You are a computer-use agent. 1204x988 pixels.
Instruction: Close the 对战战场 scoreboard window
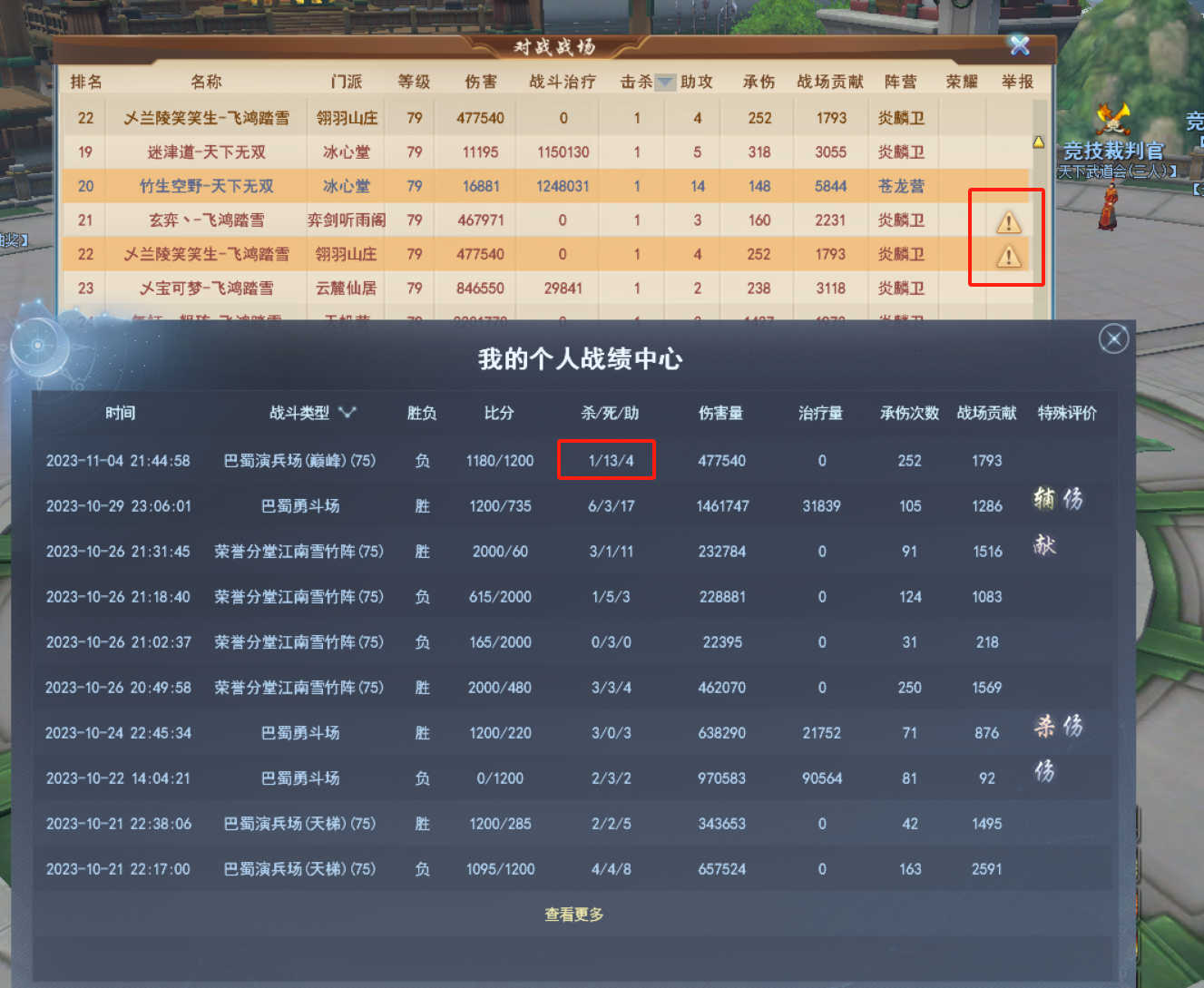click(x=1020, y=44)
